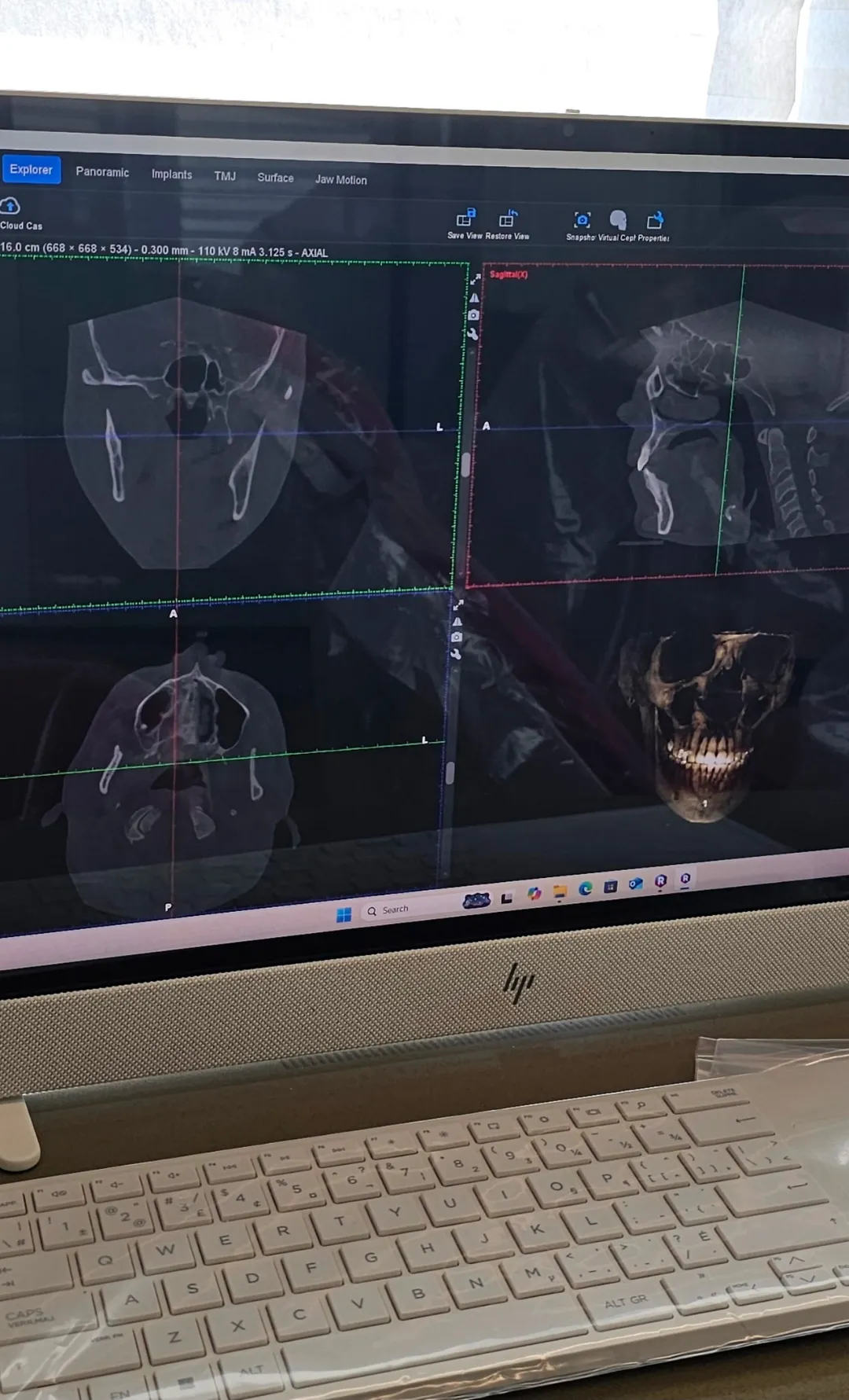The image size is (849, 1400).
Task: Click the Task View taskbar icon
Action: [x=507, y=898]
